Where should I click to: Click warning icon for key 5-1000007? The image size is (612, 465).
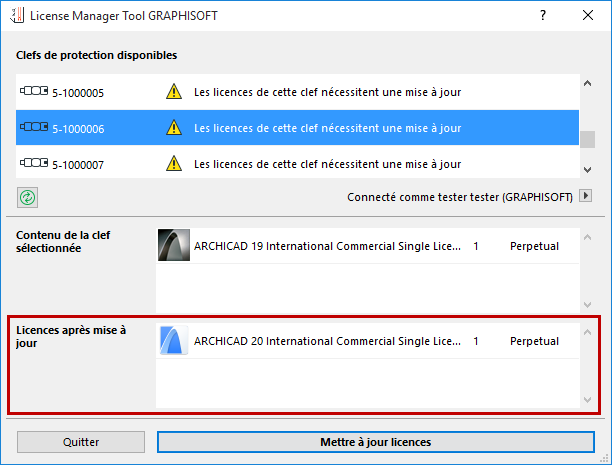click(174, 164)
